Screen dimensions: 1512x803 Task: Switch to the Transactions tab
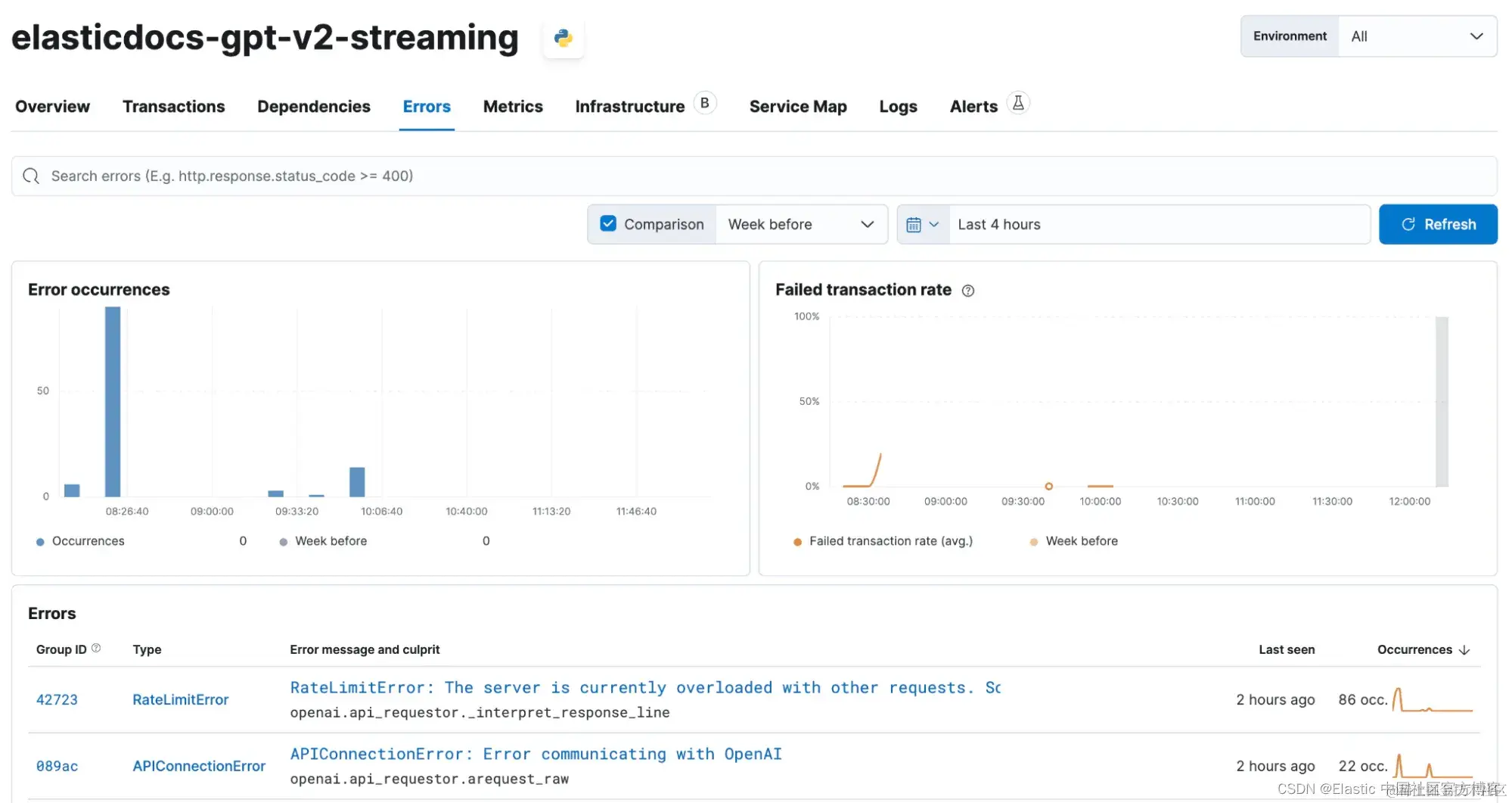click(x=173, y=107)
